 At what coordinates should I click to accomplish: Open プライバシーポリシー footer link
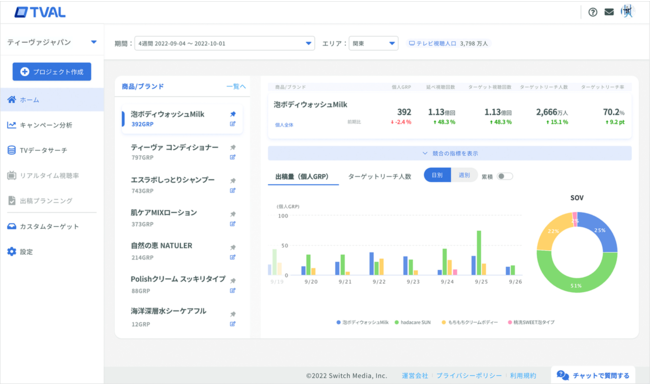pos(469,375)
